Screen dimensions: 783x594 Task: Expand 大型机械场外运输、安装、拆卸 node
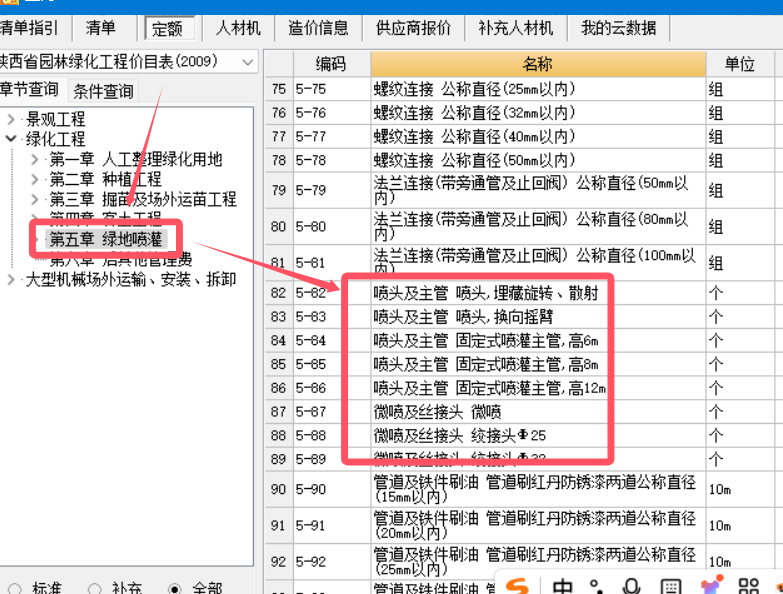(11, 280)
